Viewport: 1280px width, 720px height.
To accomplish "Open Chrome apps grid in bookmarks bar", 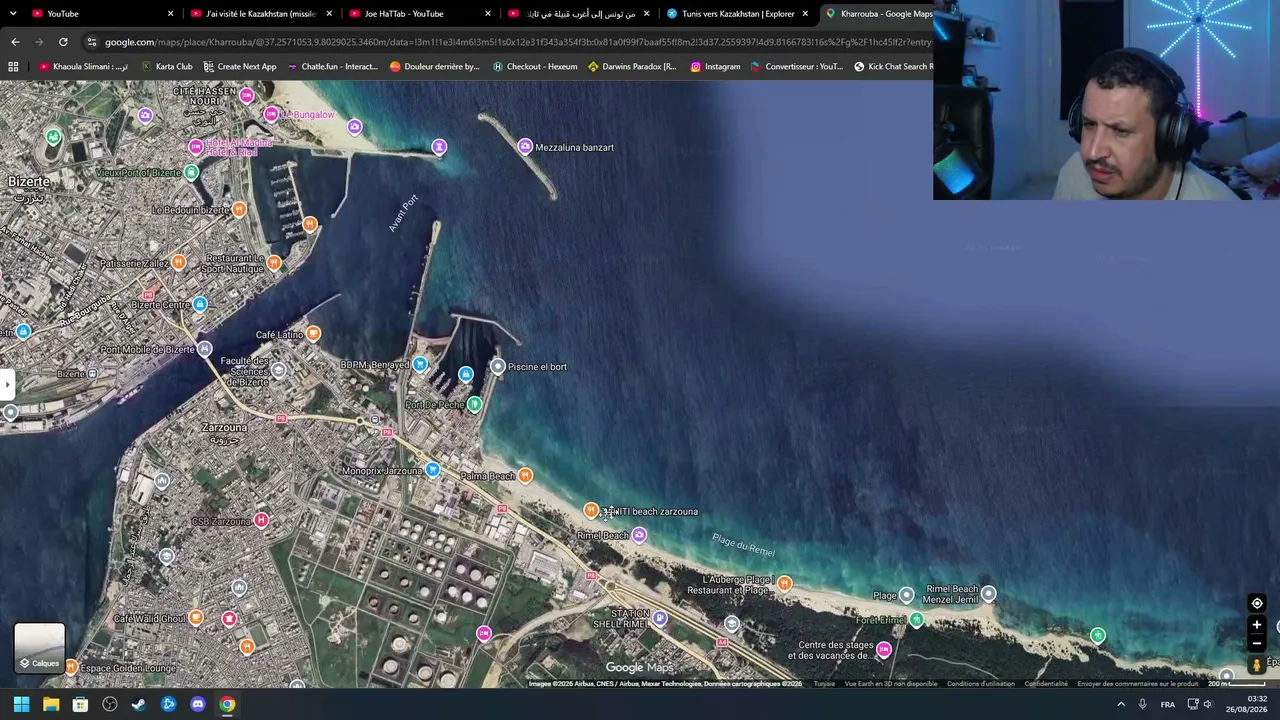I will (x=13, y=67).
